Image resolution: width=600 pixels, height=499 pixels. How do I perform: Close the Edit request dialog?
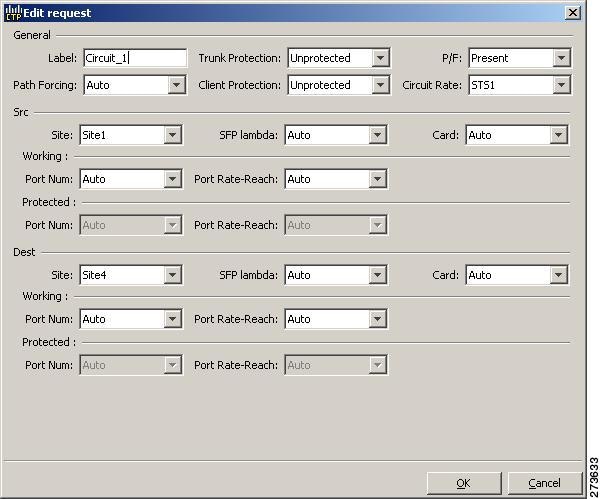coord(573,13)
